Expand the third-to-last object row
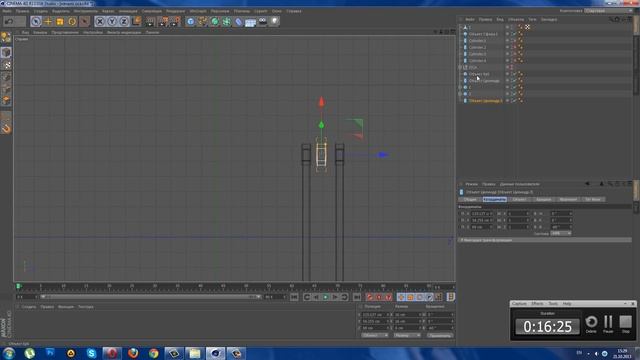The width and height of the screenshot is (640, 360). 460,87
